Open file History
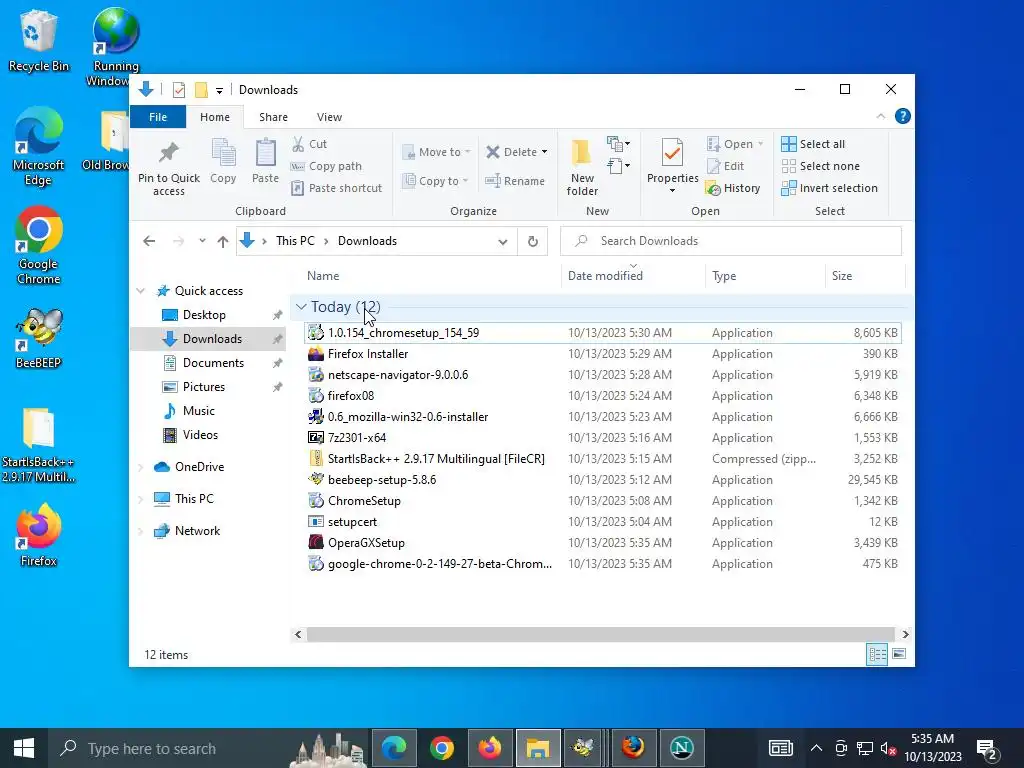1024x768 pixels. [733, 188]
